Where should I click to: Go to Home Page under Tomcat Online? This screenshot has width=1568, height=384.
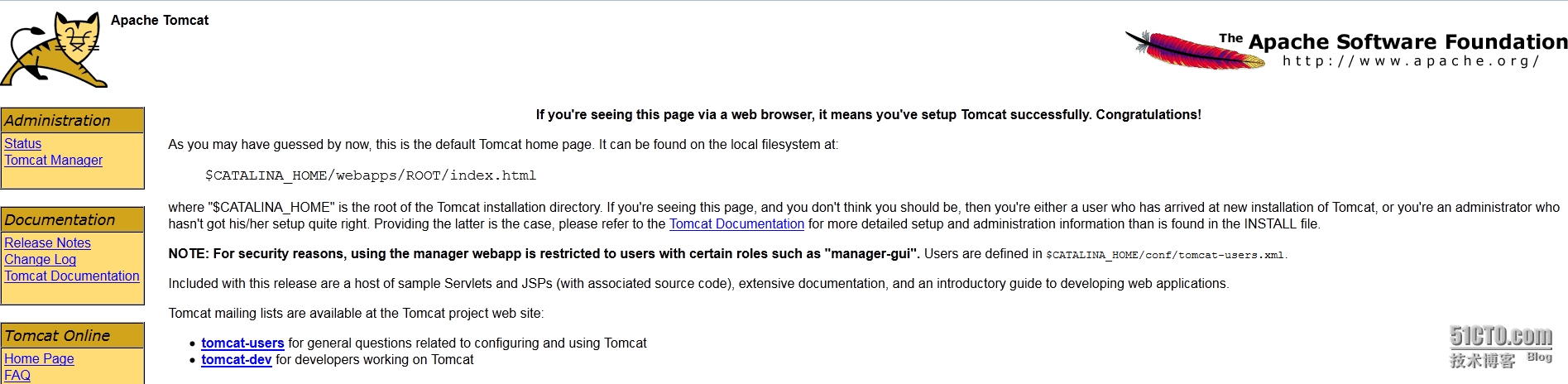click(39, 358)
